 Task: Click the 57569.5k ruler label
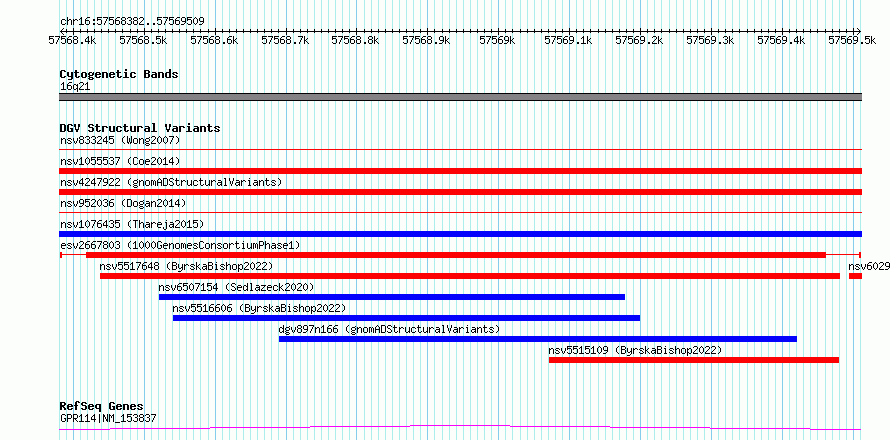[851, 40]
